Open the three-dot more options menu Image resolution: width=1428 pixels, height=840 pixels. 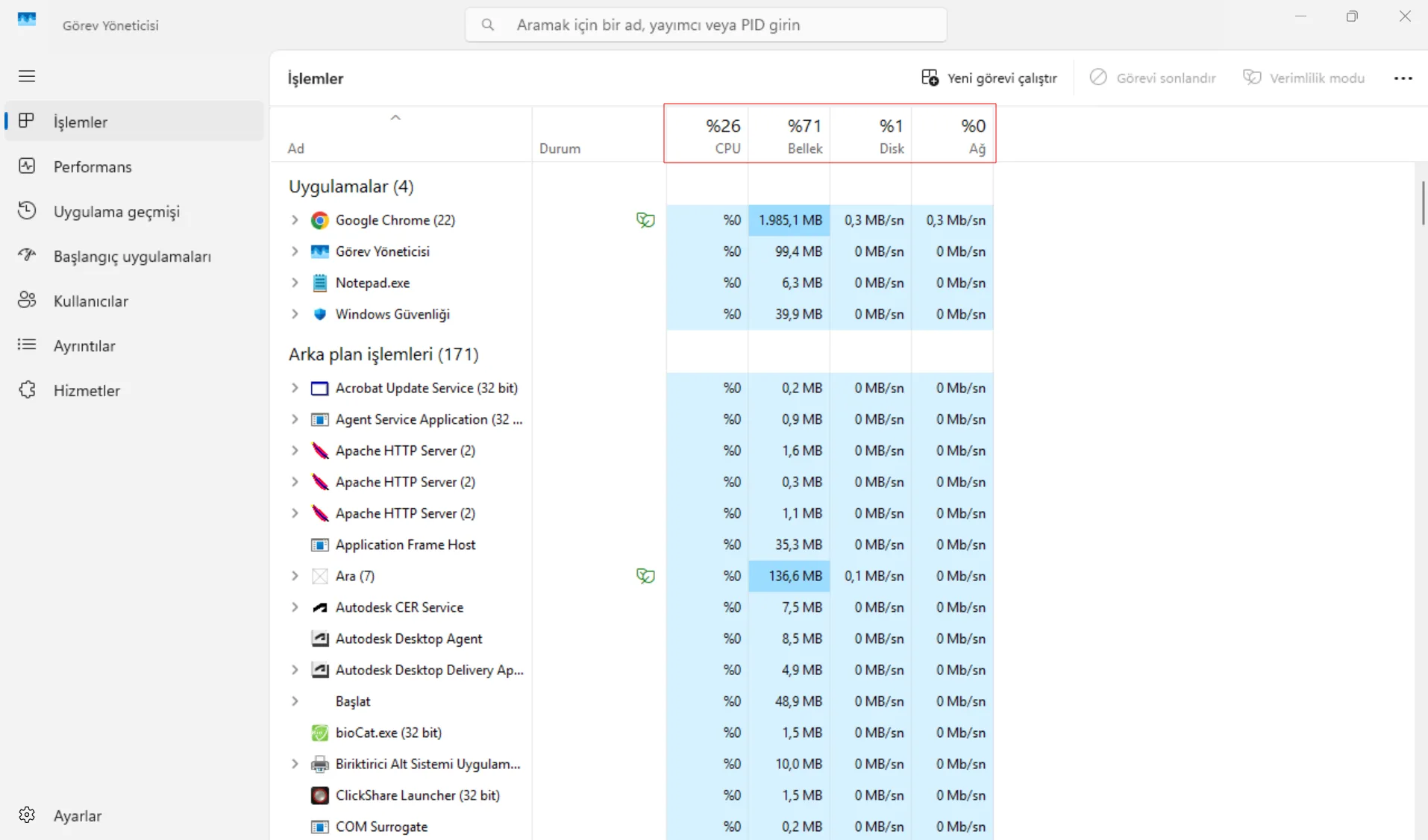pyautogui.click(x=1403, y=78)
